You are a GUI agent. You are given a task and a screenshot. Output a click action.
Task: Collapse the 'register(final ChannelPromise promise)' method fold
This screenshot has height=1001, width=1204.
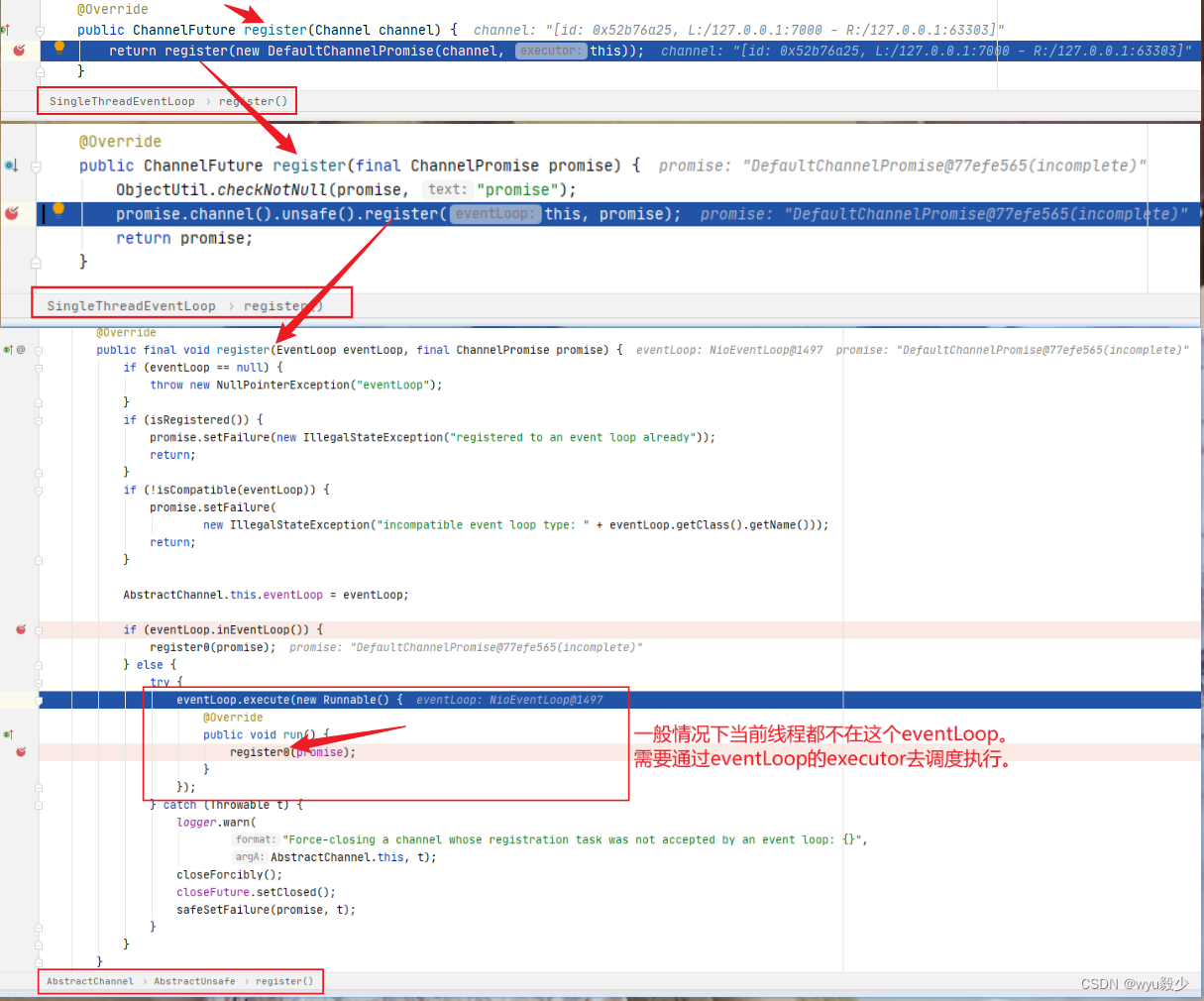coord(36,166)
